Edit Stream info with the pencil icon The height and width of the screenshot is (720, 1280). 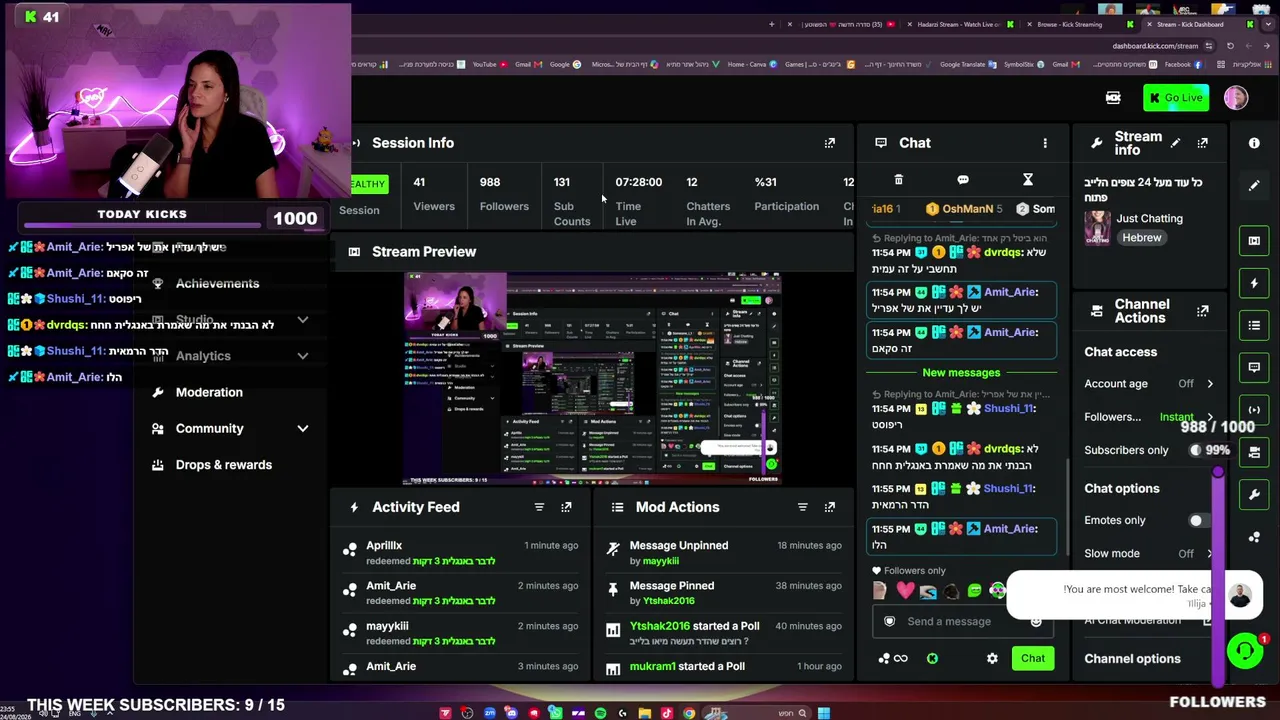[1175, 143]
